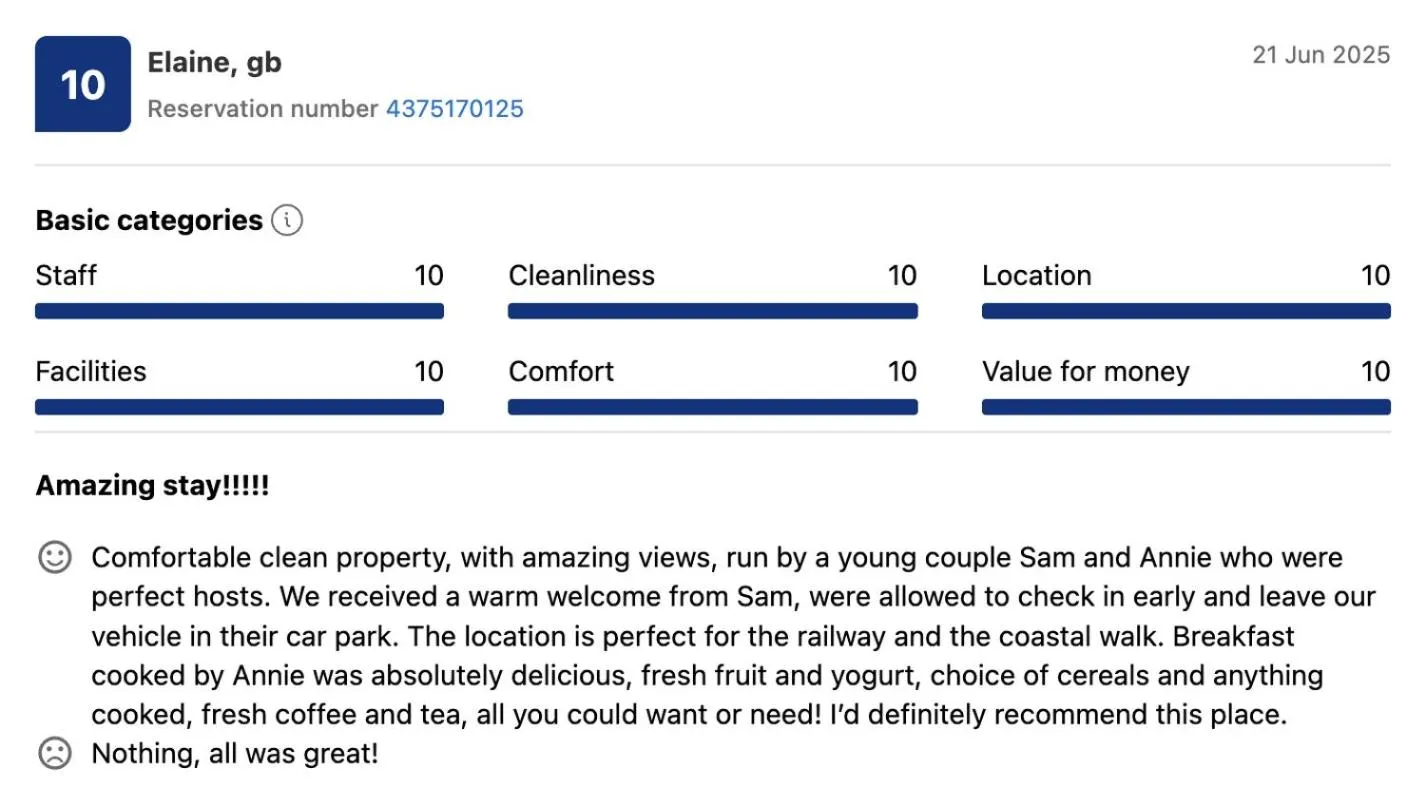Click the Staff rating bar
This screenshot has height=788, width=1426.
(x=239, y=311)
